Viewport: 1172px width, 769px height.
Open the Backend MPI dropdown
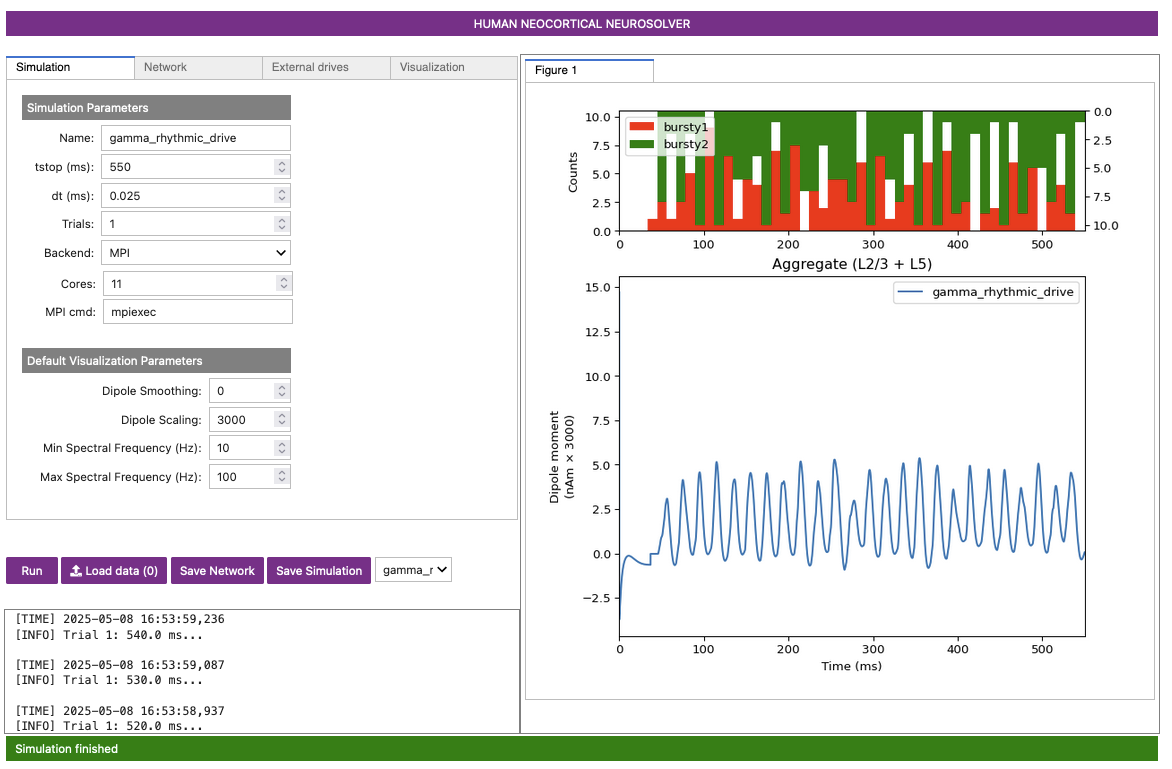click(x=196, y=253)
